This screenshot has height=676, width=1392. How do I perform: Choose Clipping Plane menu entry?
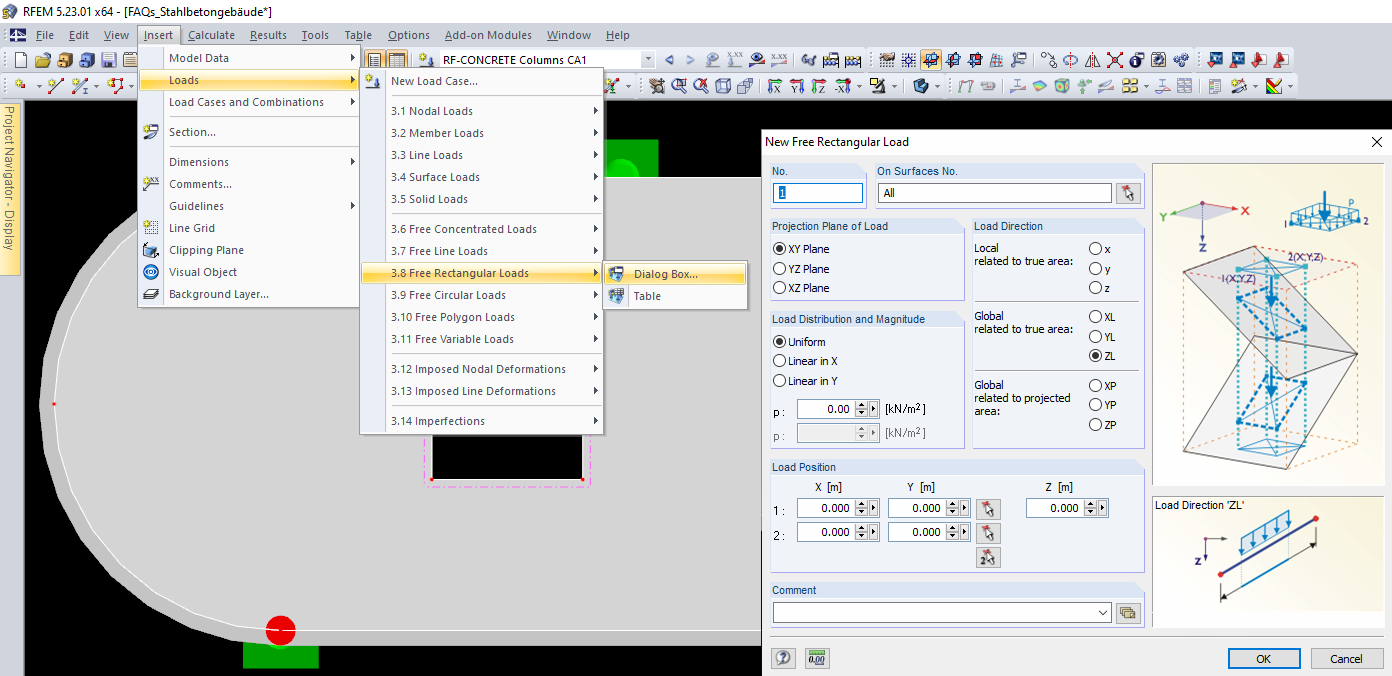click(x=249, y=250)
